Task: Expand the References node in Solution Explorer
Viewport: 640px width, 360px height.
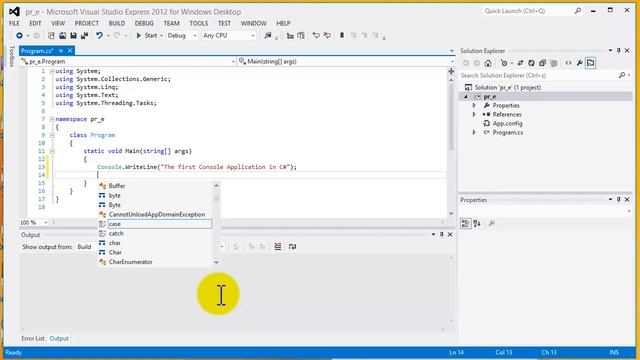Action: 474,115
